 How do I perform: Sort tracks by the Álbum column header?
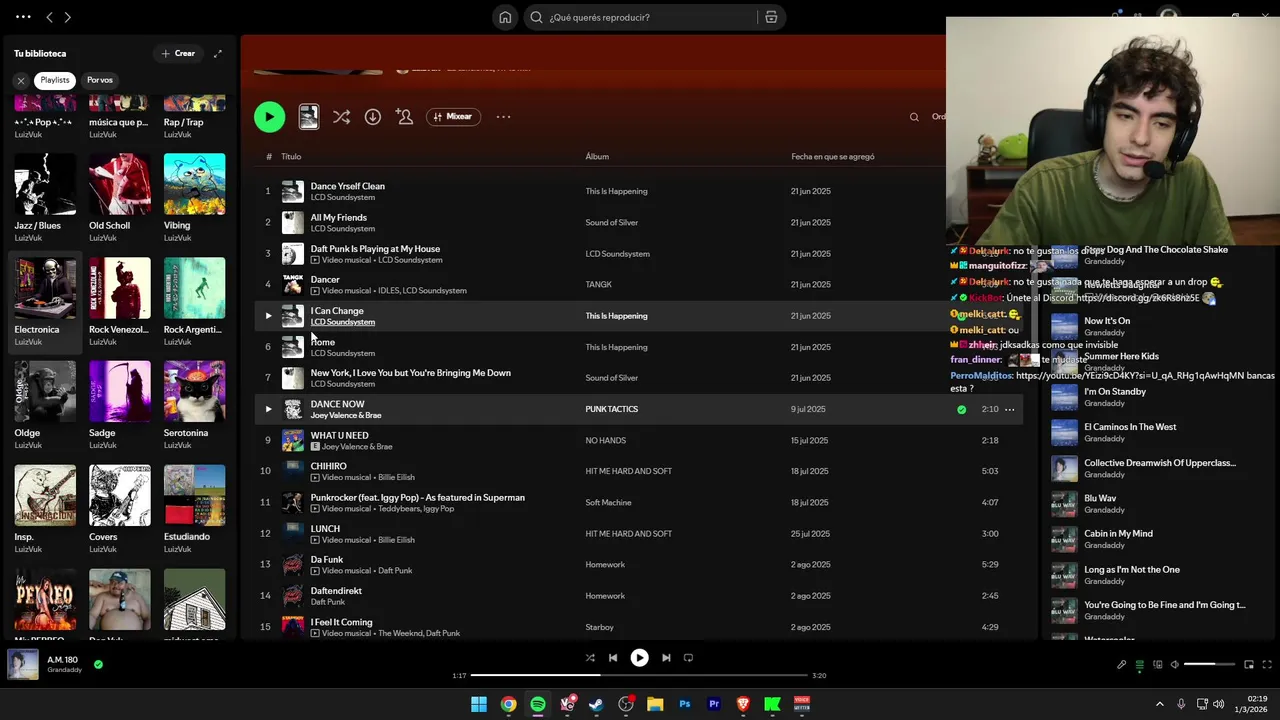pos(597,156)
